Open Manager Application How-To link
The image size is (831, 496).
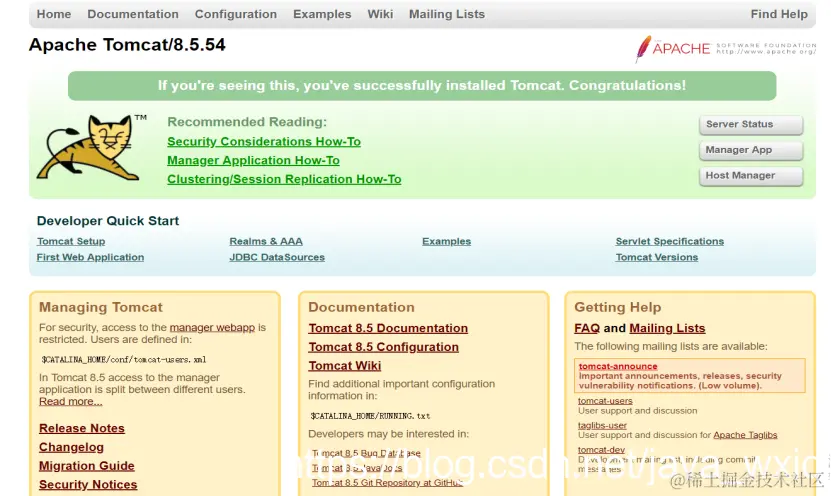pos(253,160)
